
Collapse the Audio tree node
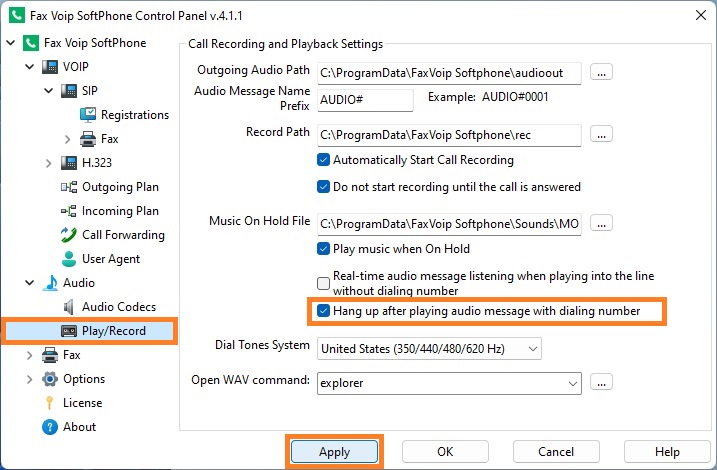coord(30,283)
